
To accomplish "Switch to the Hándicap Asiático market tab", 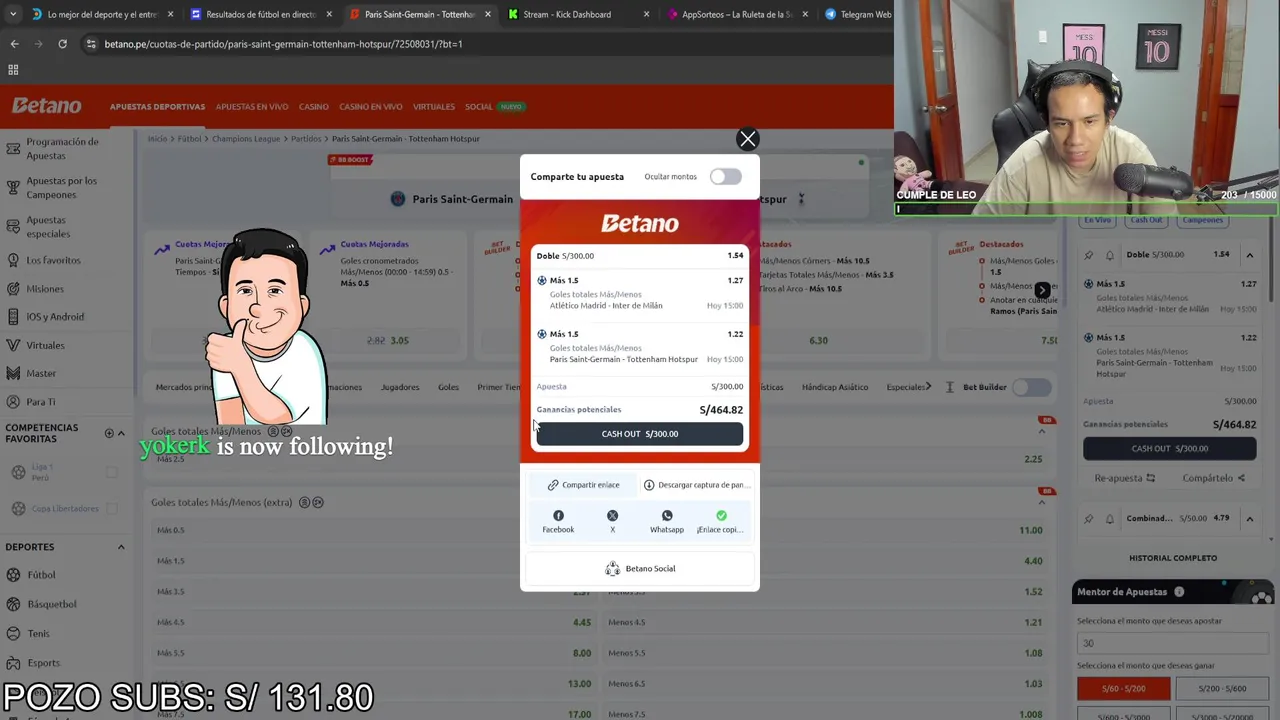I will (x=835, y=387).
